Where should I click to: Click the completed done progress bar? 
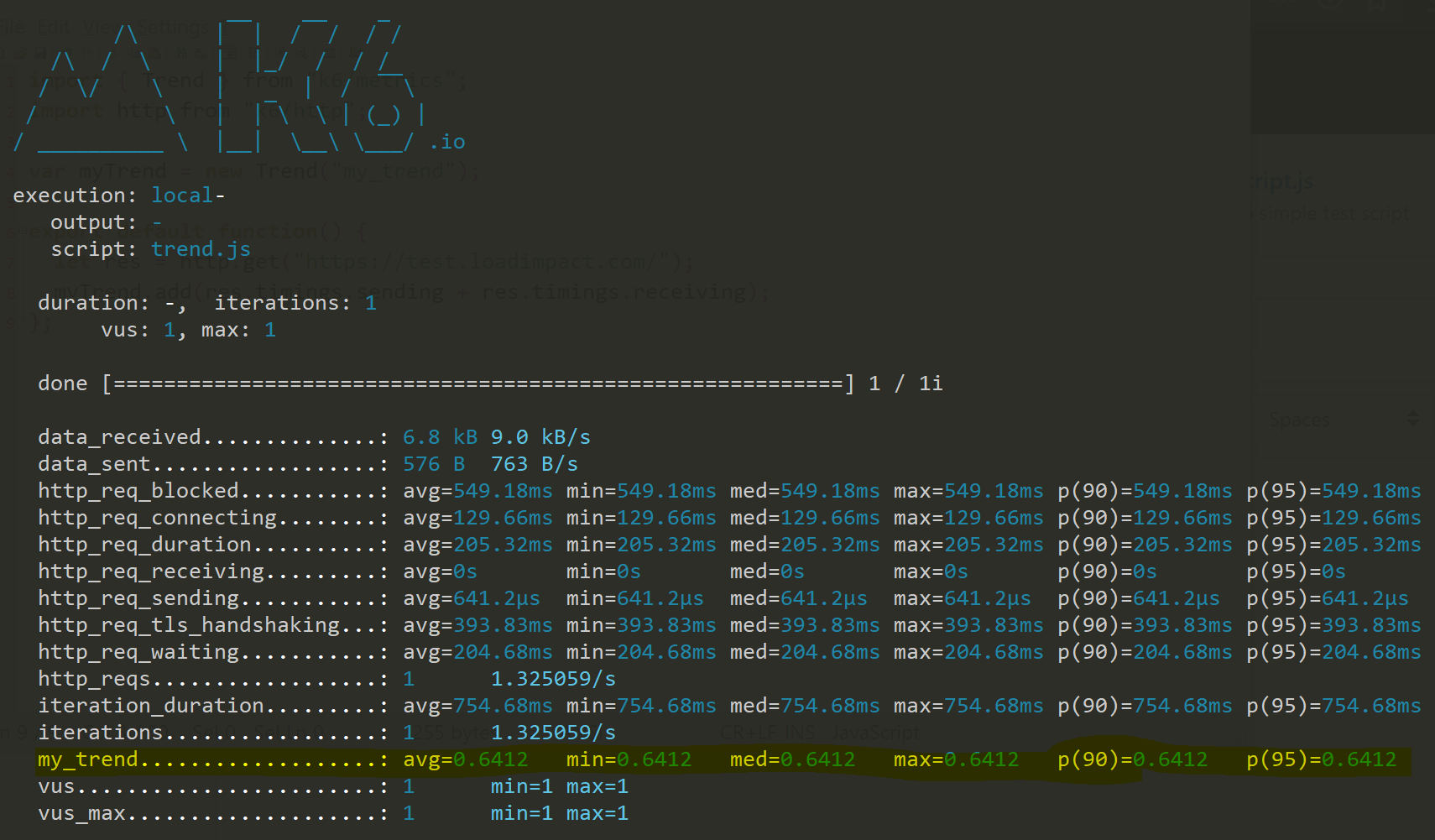(x=478, y=383)
